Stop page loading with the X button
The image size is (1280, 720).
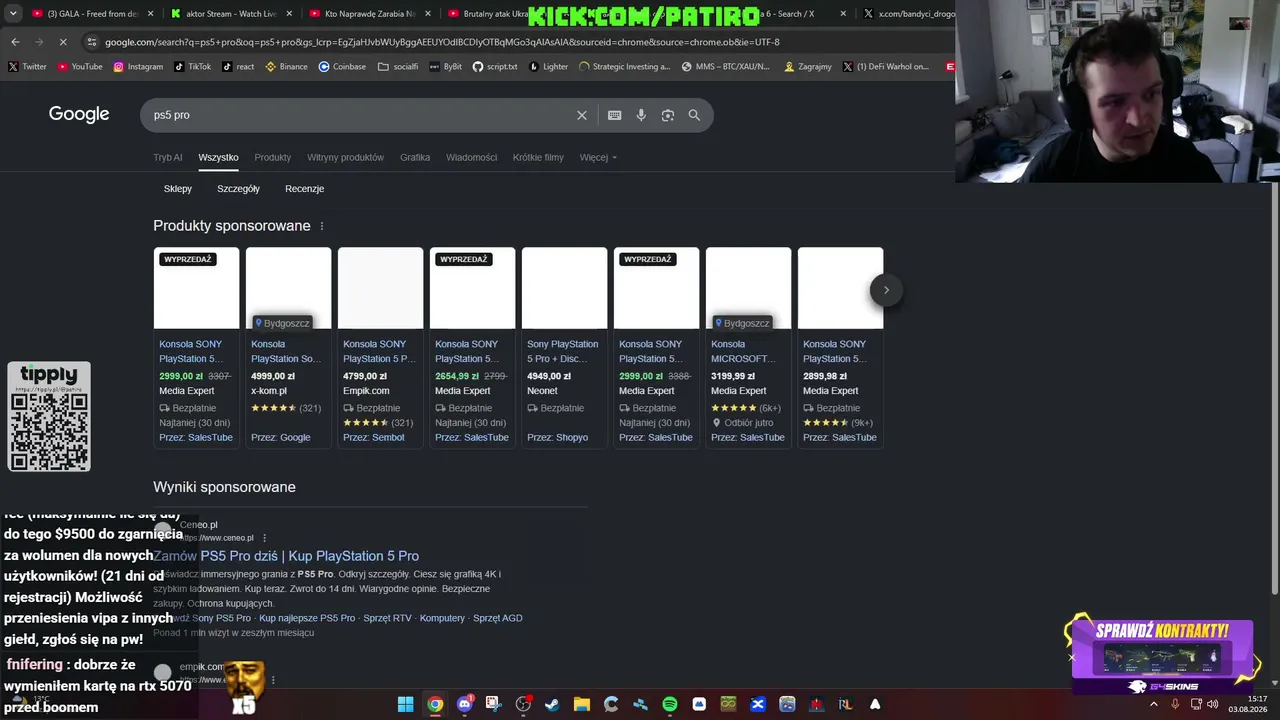pos(62,42)
